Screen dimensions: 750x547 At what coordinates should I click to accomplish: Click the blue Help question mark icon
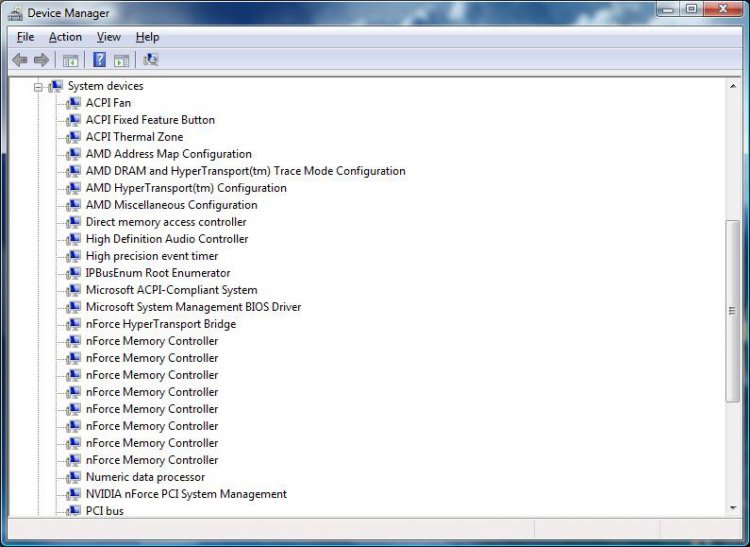[x=99, y=60]
